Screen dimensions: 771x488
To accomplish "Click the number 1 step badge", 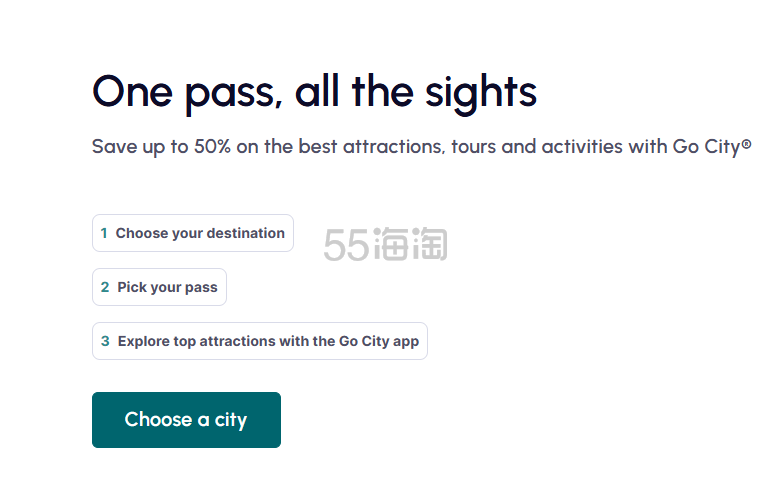I will click(x=104, y=233).
